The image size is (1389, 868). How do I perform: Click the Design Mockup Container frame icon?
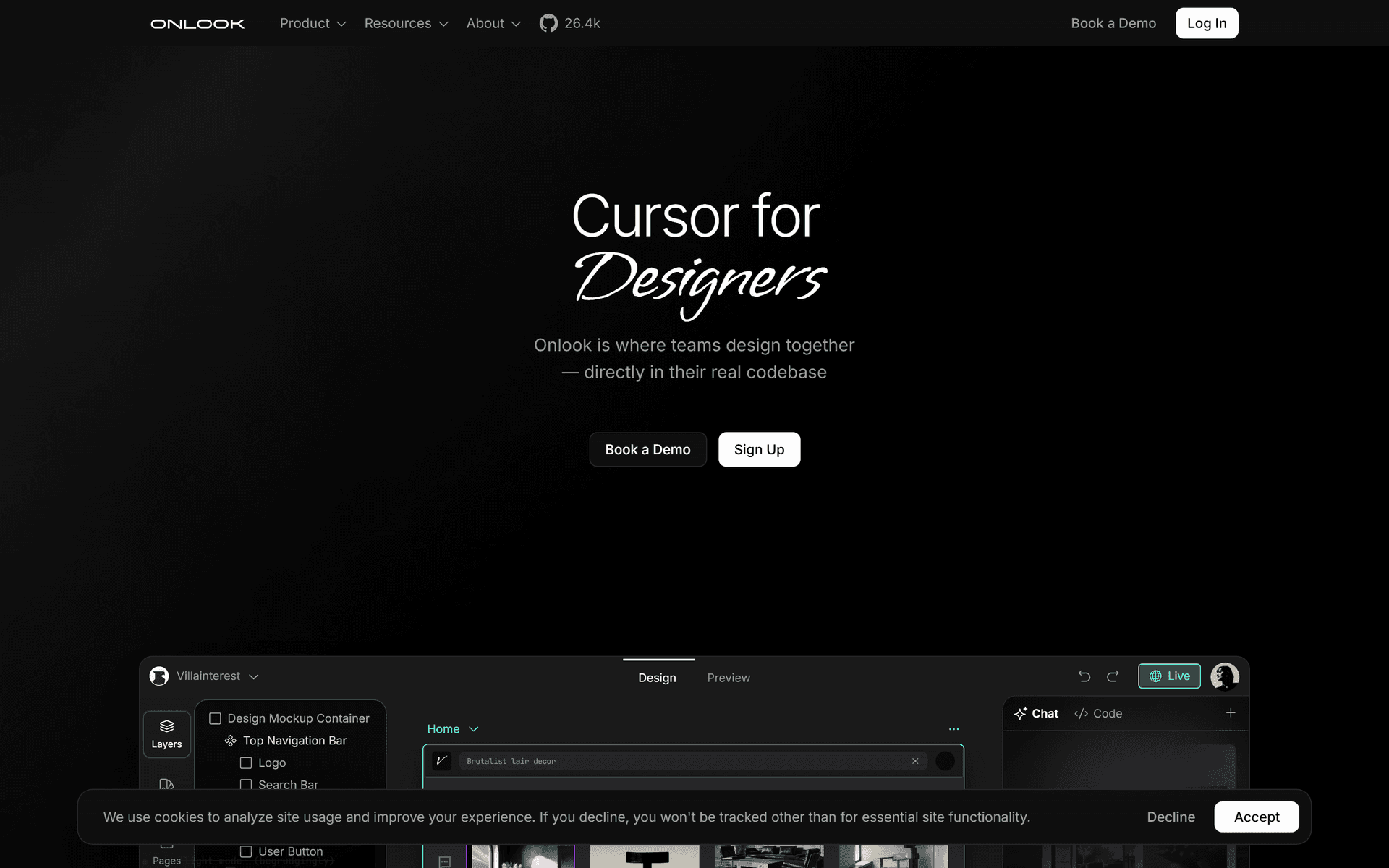(x=215, y=718)
